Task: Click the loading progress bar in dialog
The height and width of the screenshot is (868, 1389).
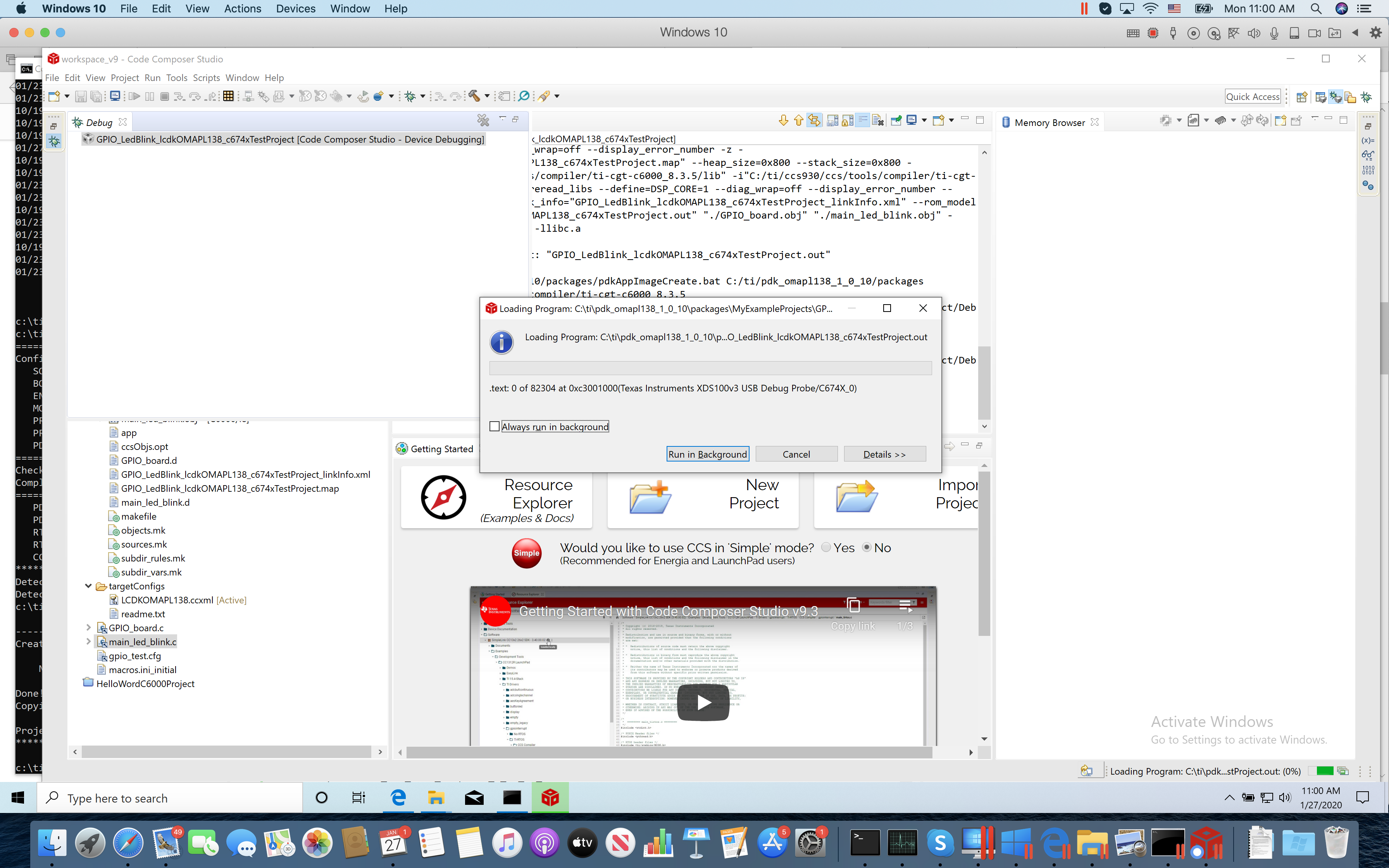Action: pos(710,368)
